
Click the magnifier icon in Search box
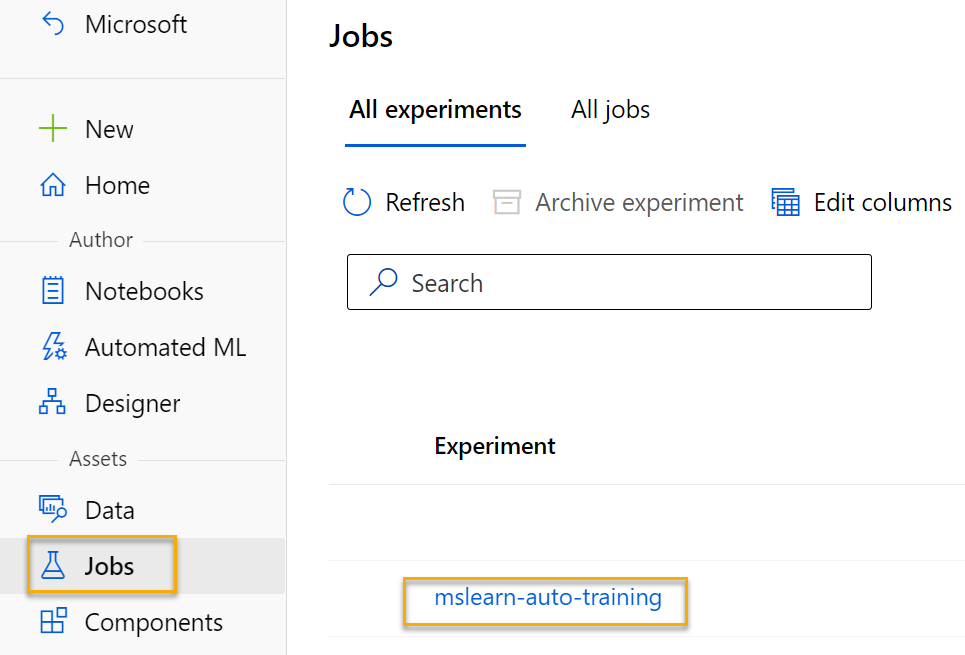pyautogui.click(x=383, y=282)
